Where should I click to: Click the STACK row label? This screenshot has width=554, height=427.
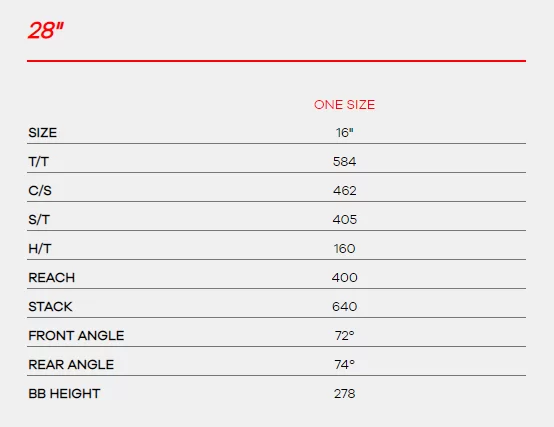pyautogui.click(x=50, y=307)
